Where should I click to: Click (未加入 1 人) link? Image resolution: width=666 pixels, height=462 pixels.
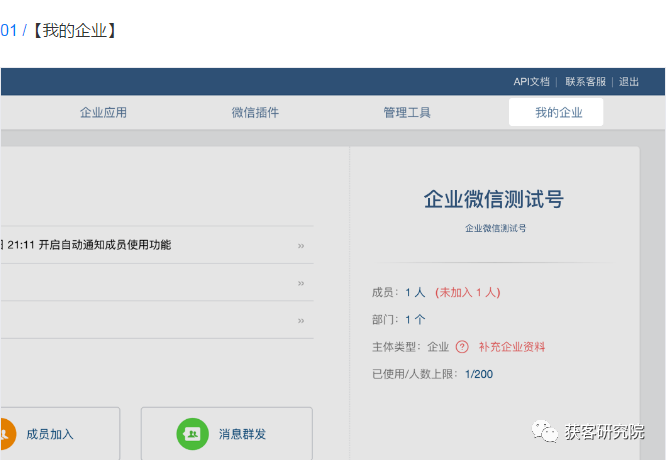468,293
